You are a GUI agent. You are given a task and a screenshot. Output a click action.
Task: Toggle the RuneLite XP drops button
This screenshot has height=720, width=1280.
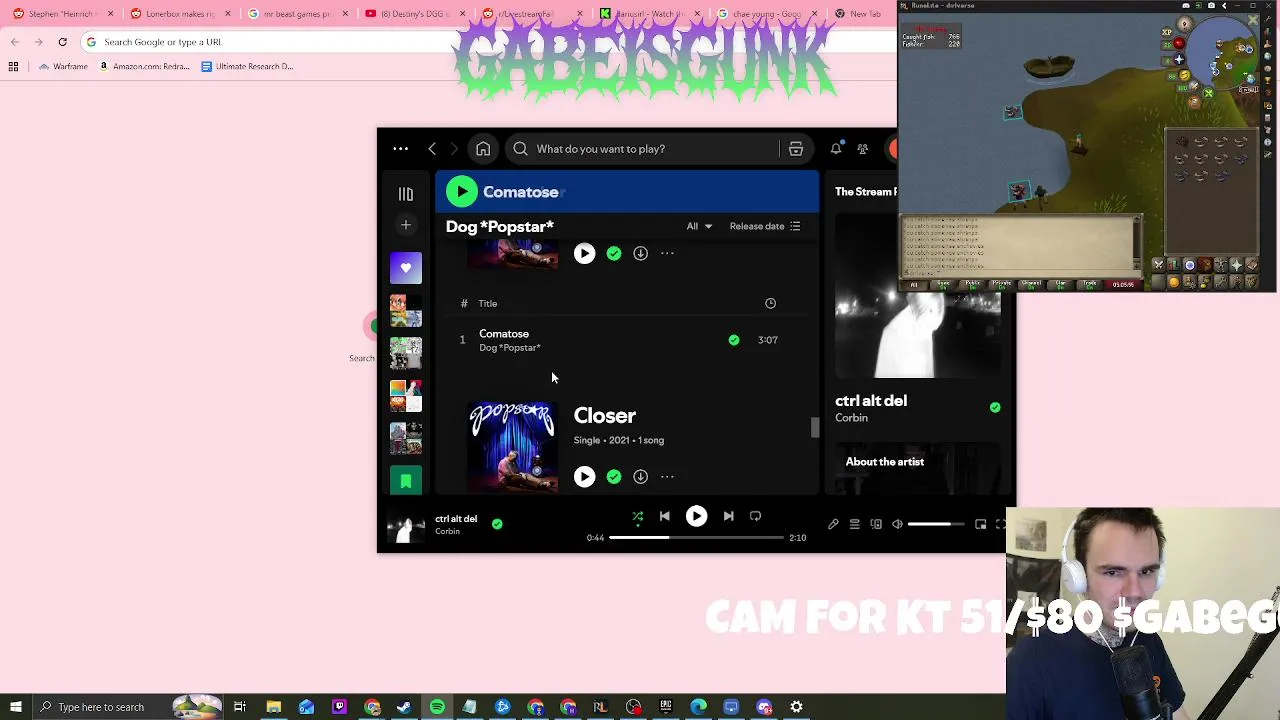1167,32
